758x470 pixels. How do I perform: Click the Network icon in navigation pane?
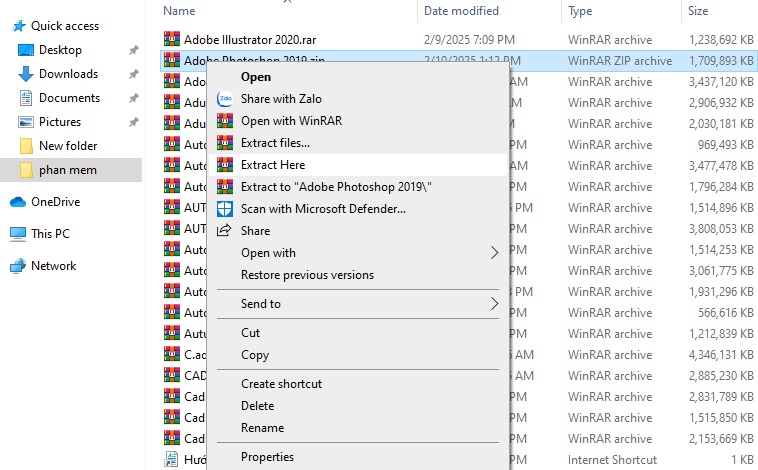point(17,266)
